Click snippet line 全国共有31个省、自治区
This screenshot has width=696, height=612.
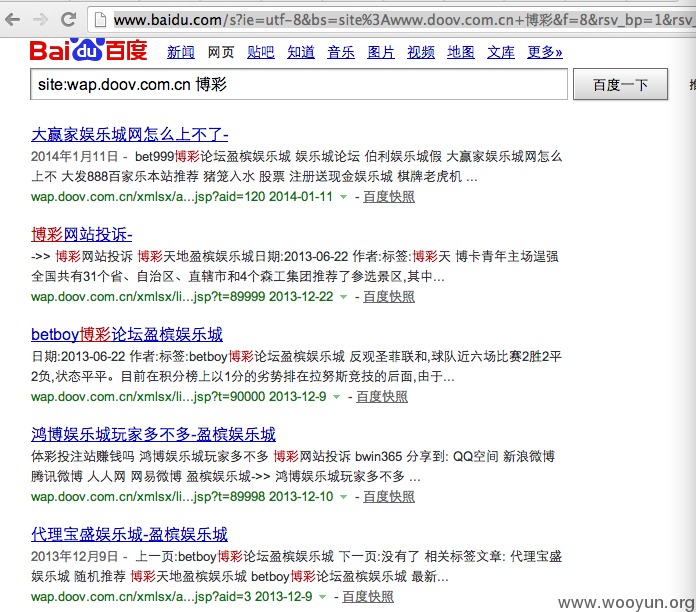(x=237, y=276)
